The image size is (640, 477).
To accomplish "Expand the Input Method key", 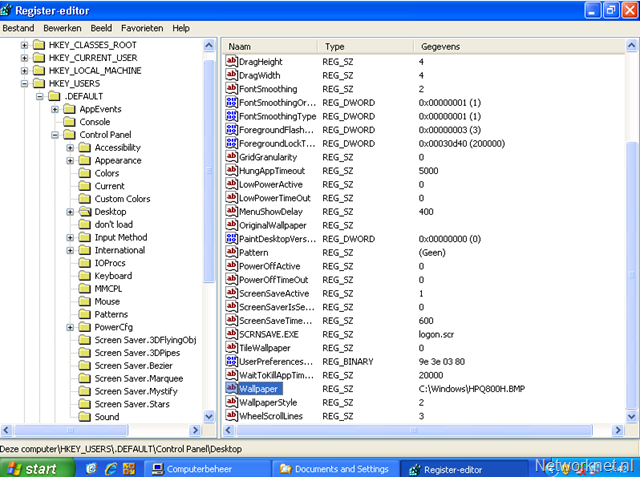I will [70, 237].
